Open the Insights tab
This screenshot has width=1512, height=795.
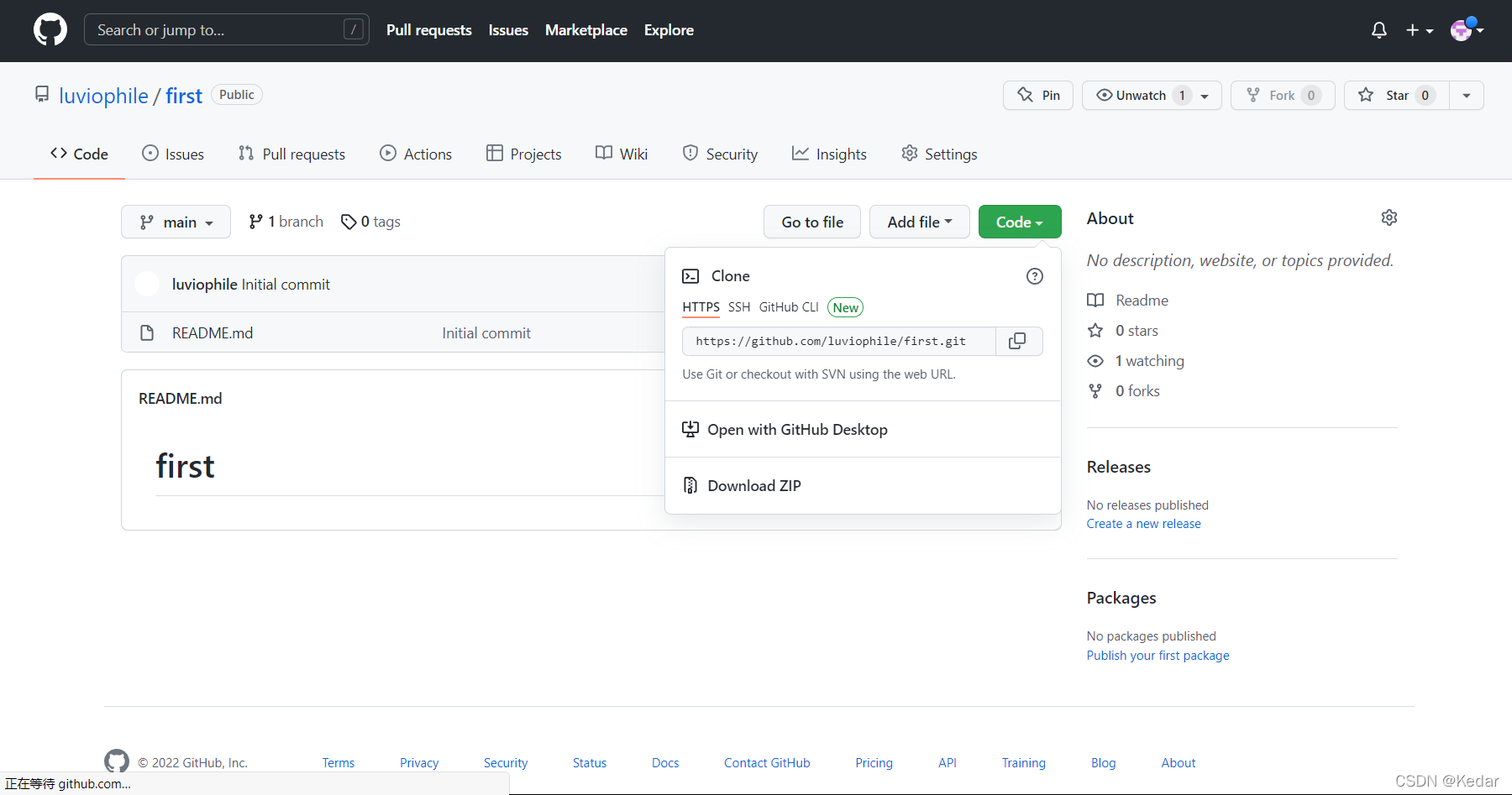(x=829, y=154)
